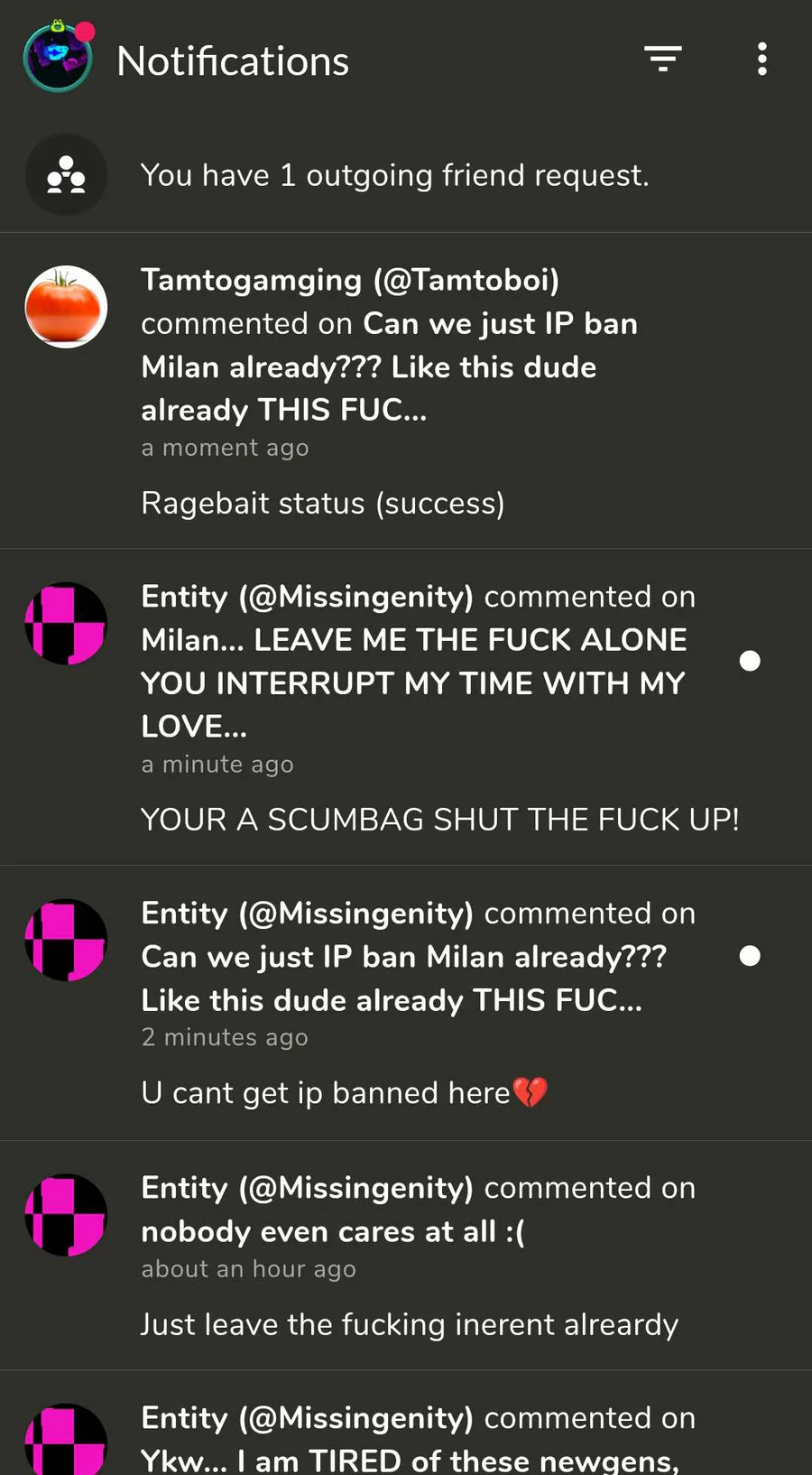Image resolution: width=812 pixels, height=1475 pixels.
Task: Open comment 'U cant get ip banned here'
Action: (345, 1093)
